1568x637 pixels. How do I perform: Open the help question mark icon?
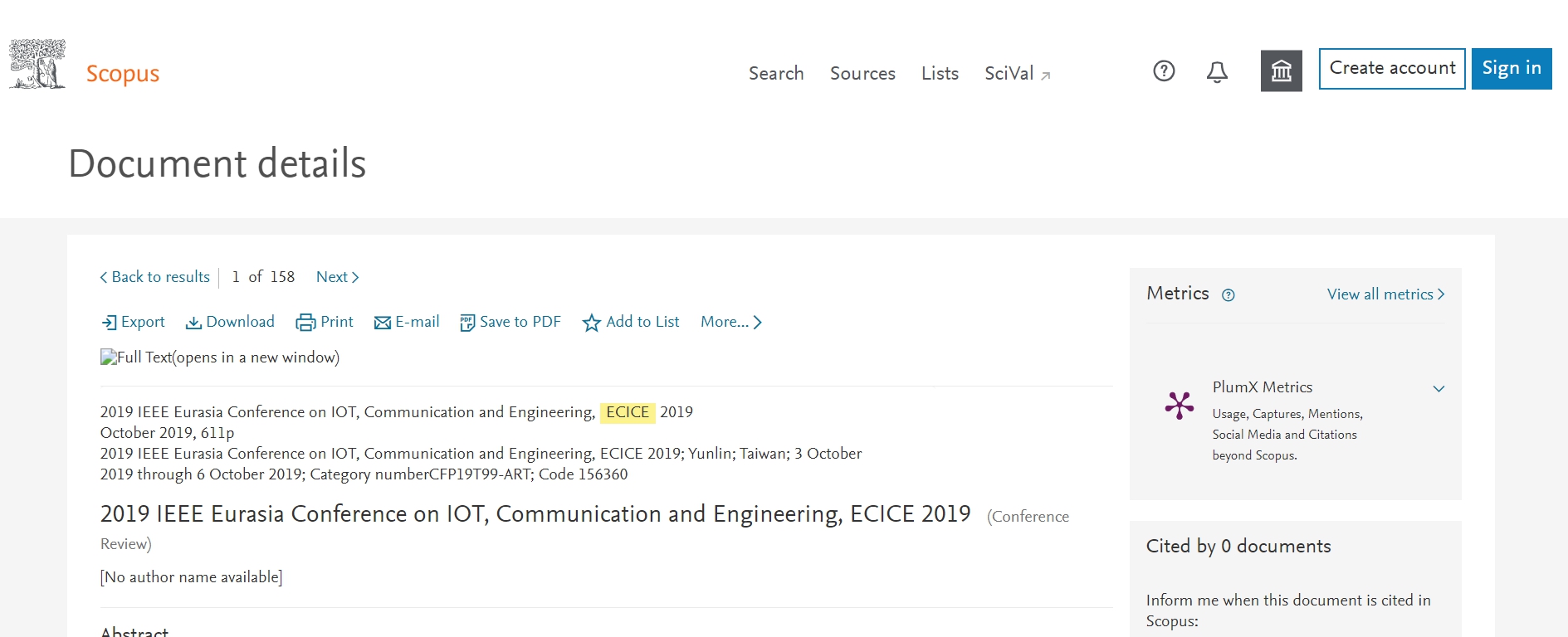pyautogui.click(x=1164, y=71)
